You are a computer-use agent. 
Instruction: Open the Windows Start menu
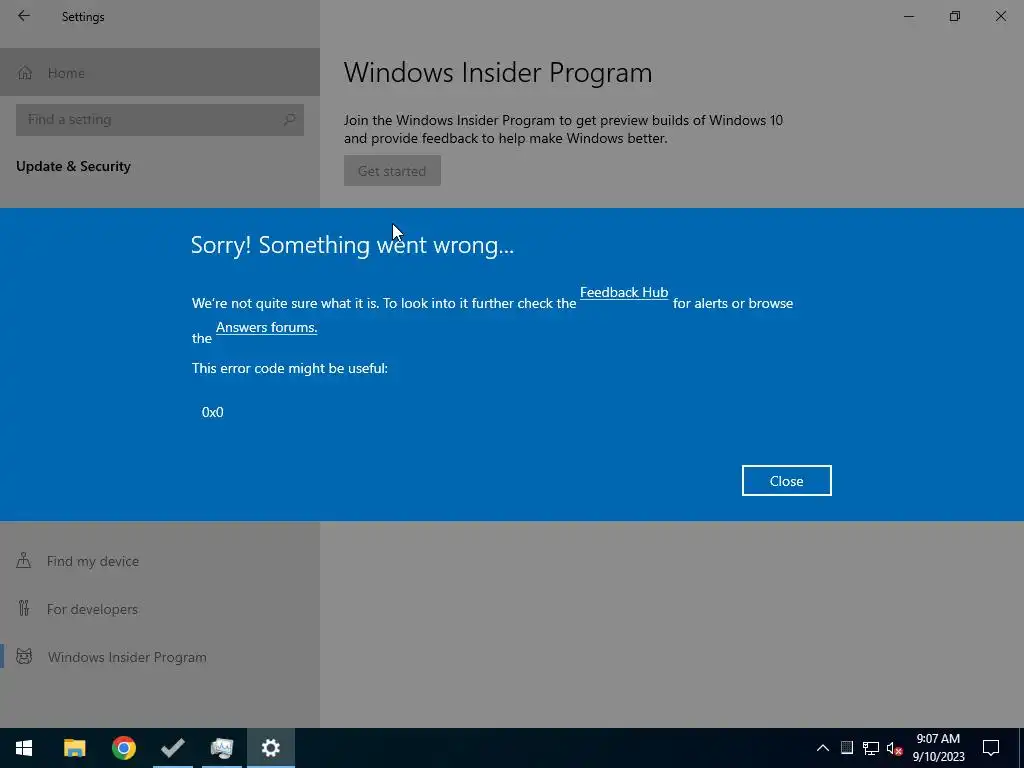point(24,748)
